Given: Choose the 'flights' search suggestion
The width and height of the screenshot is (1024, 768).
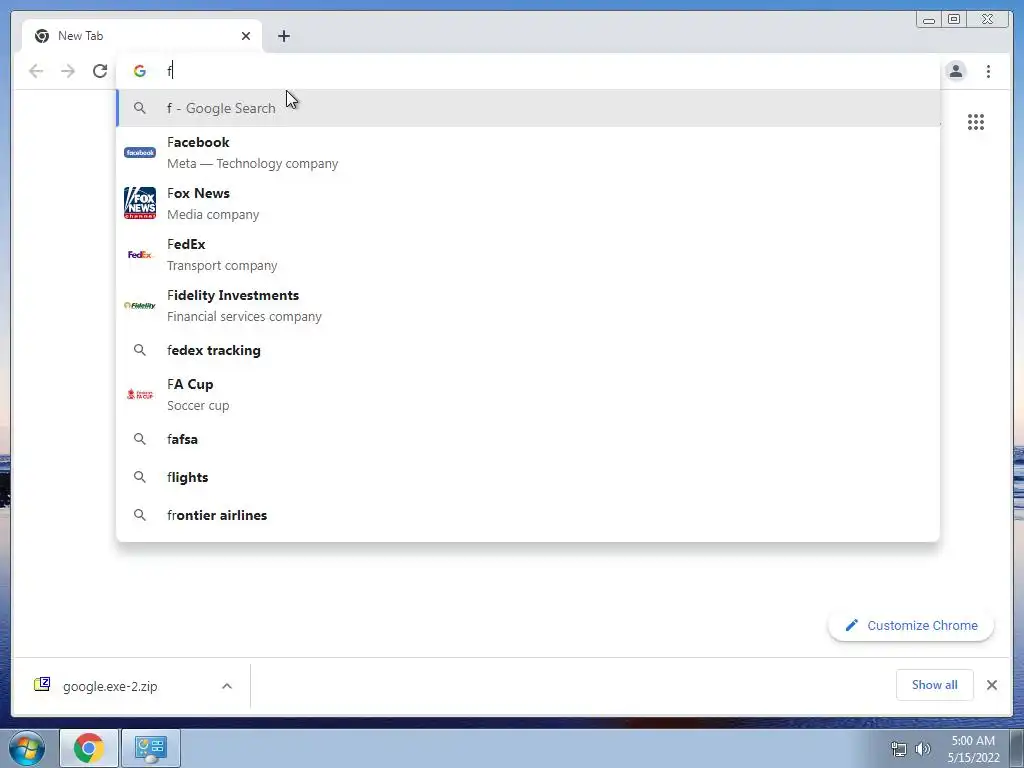Looking at the screenshot, I should 528,477.
